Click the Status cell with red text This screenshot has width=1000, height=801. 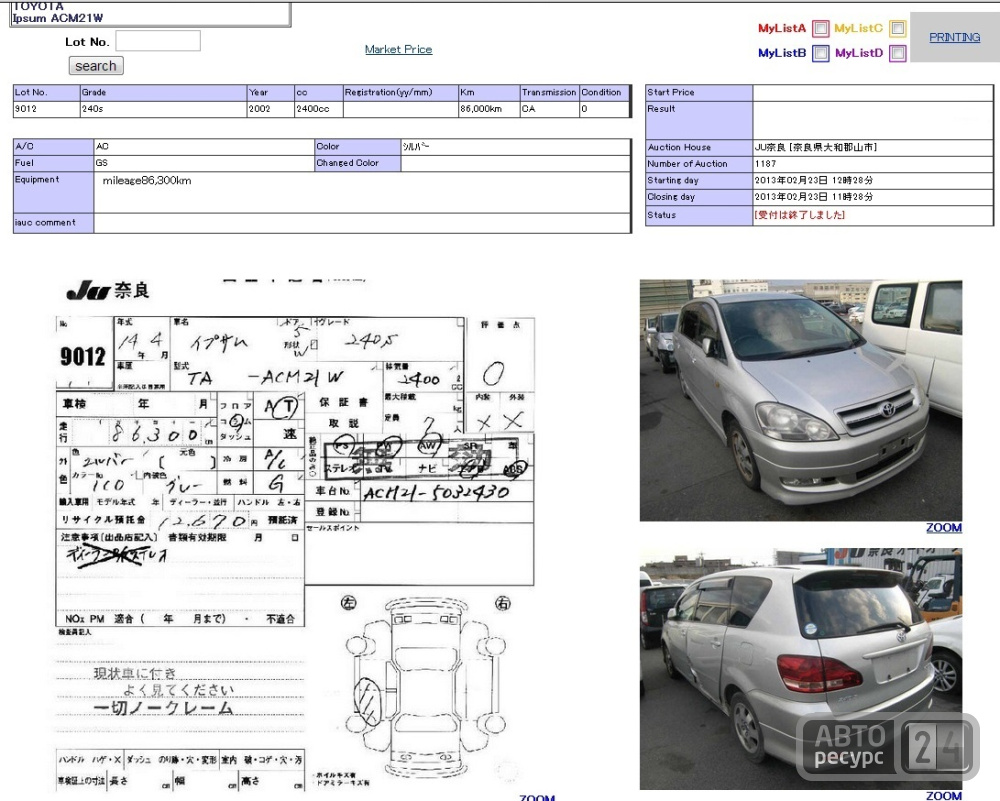click(x=872, y=216)
